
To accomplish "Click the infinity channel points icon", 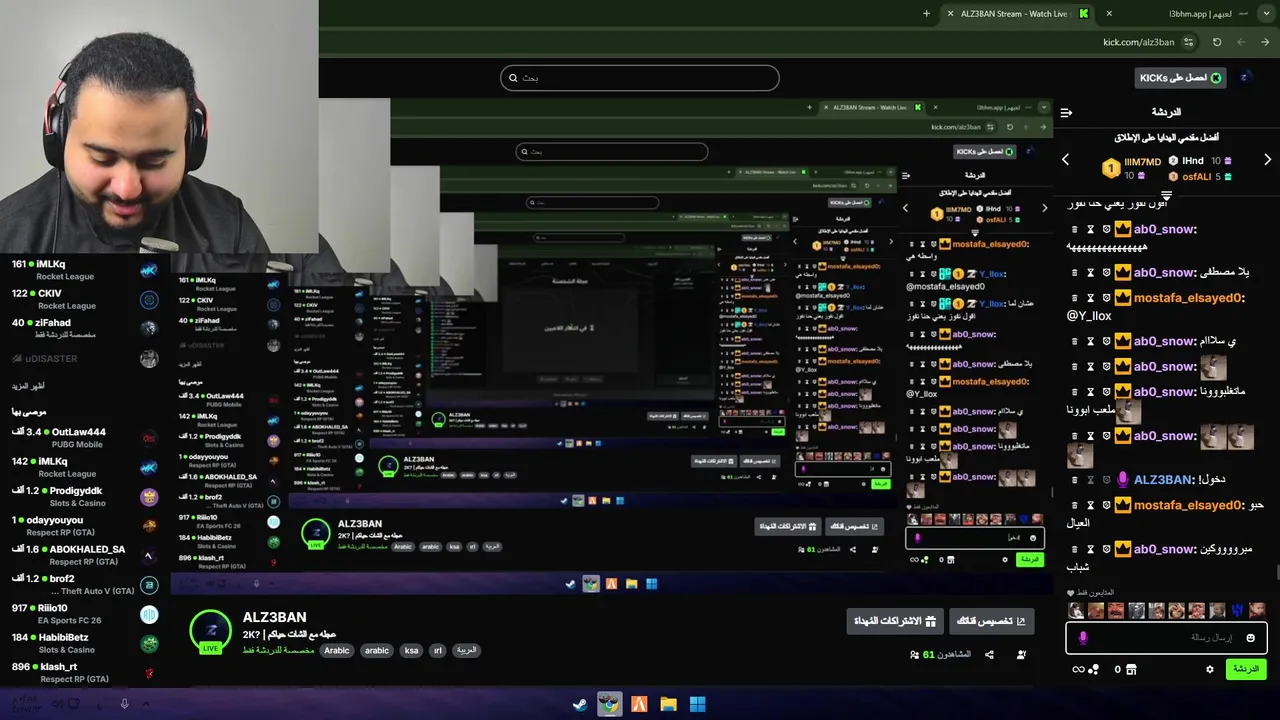I will click(1078, 670).
